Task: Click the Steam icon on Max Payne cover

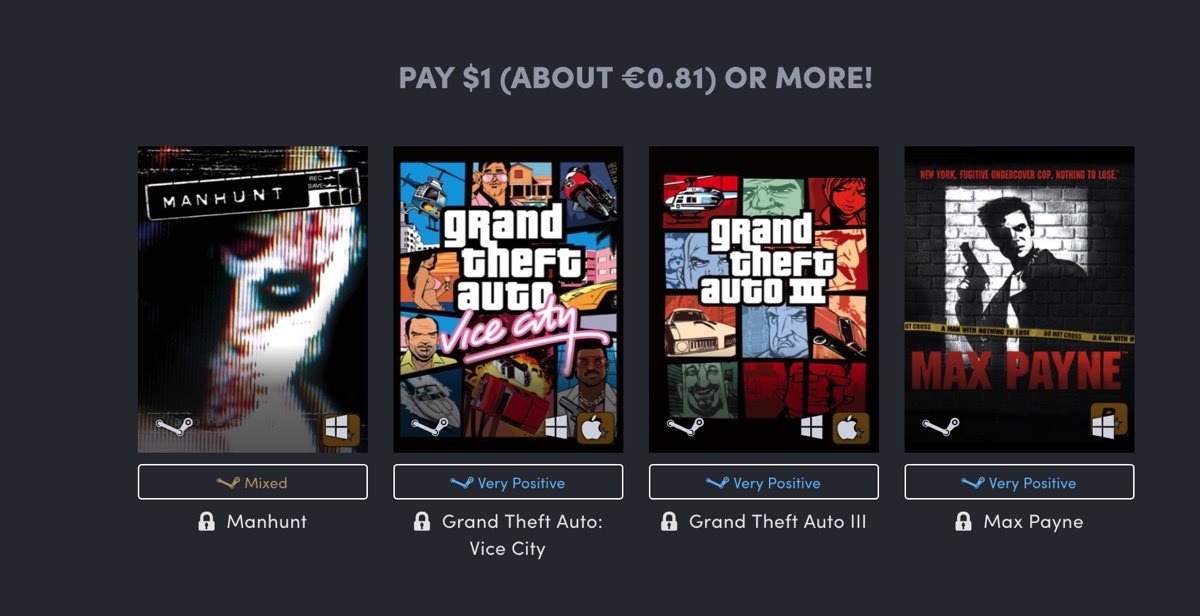Action: coord(941,426)
